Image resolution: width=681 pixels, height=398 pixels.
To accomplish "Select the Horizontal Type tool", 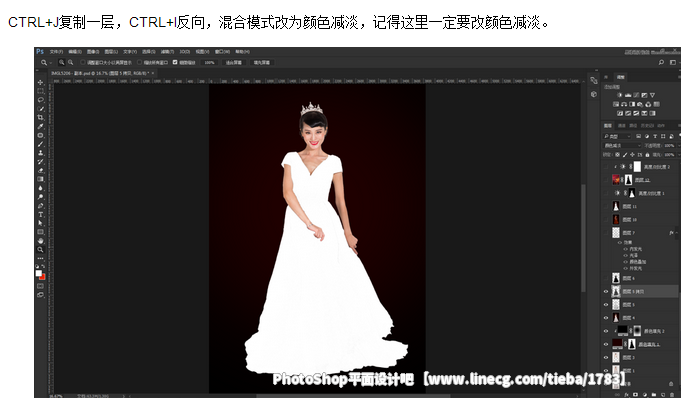I will [40, 215].
